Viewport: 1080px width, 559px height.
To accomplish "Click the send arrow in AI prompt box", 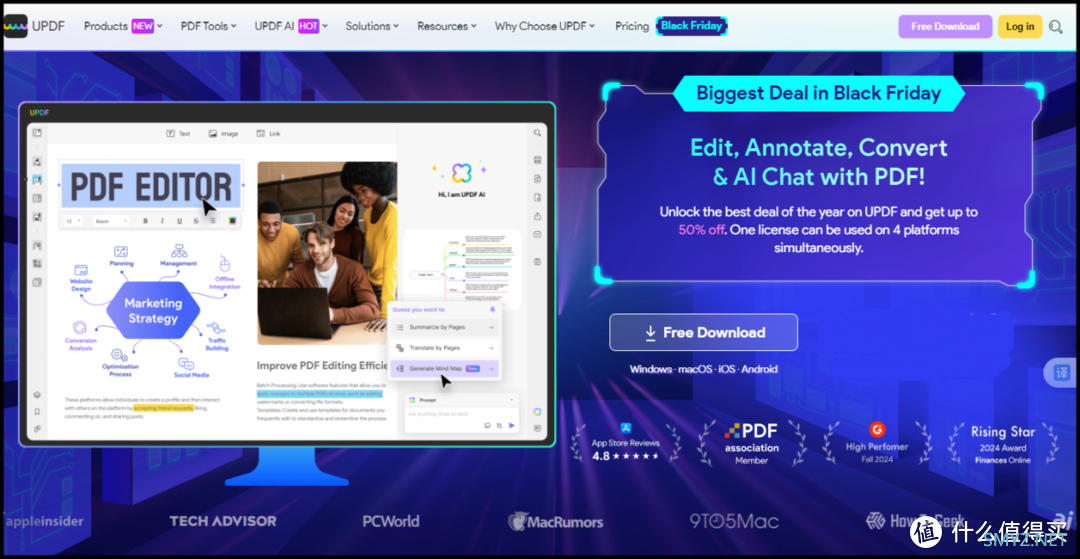I will click(512, 426).
